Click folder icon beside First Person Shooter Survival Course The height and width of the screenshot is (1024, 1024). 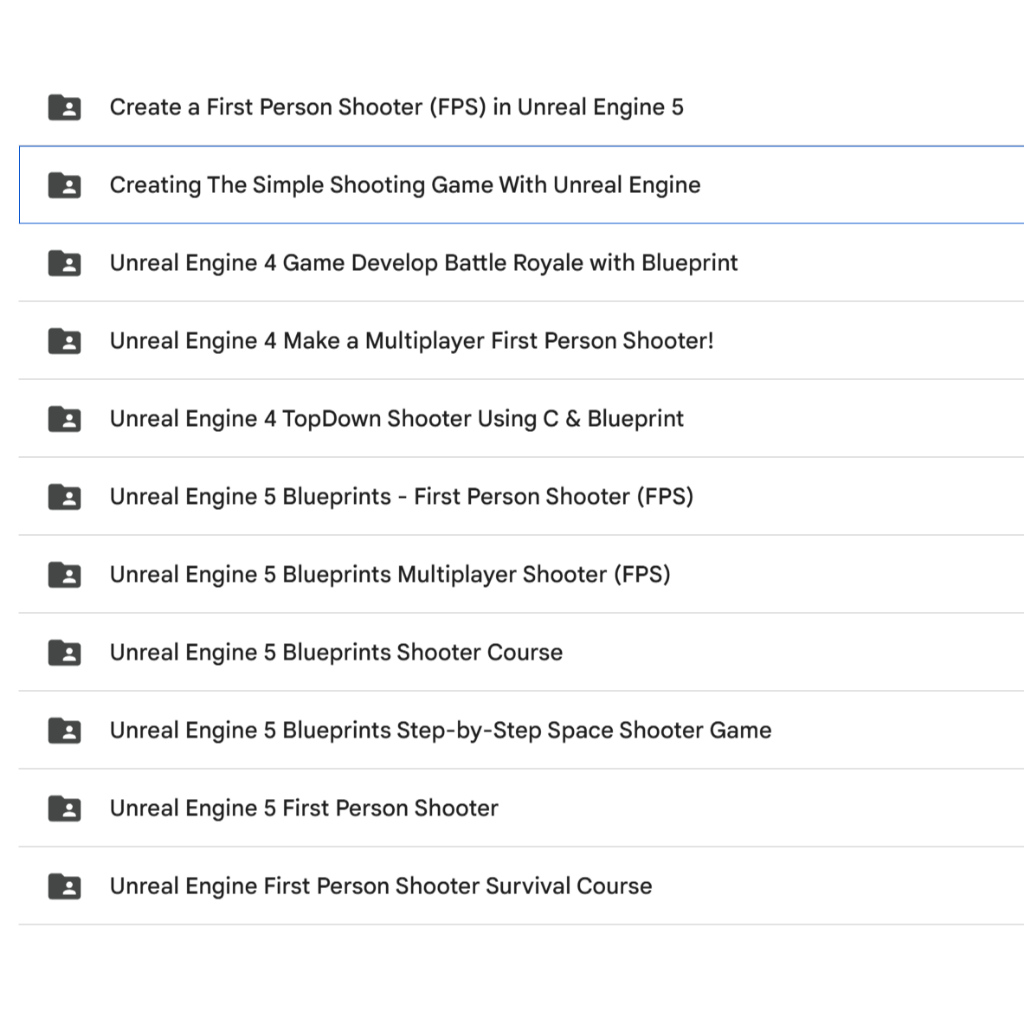pos(65,886)
